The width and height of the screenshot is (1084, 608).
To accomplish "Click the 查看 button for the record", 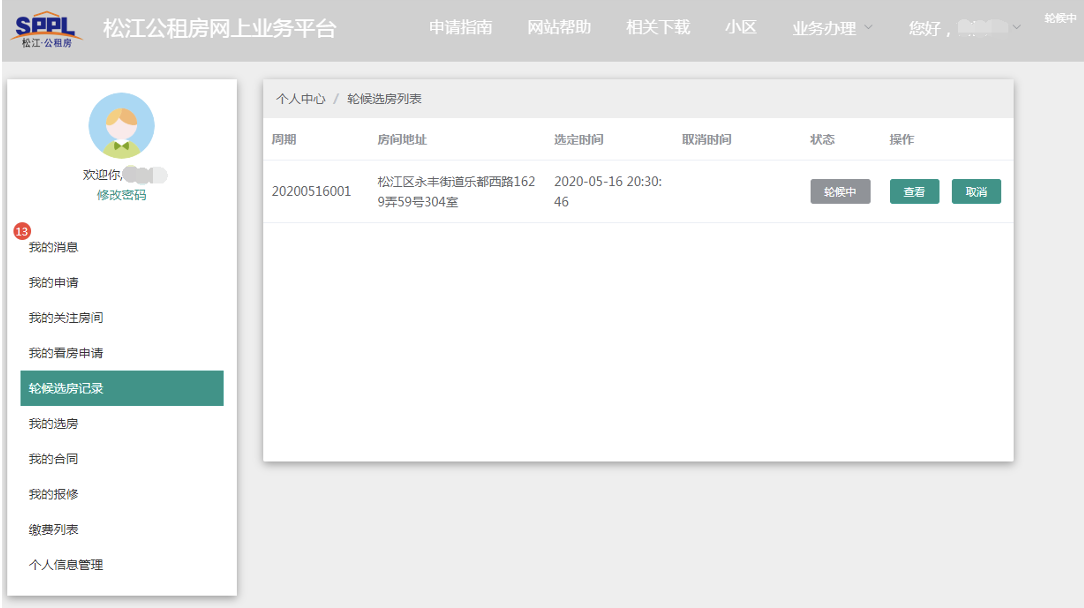I will pyautogui.click(x=914, y=192).
